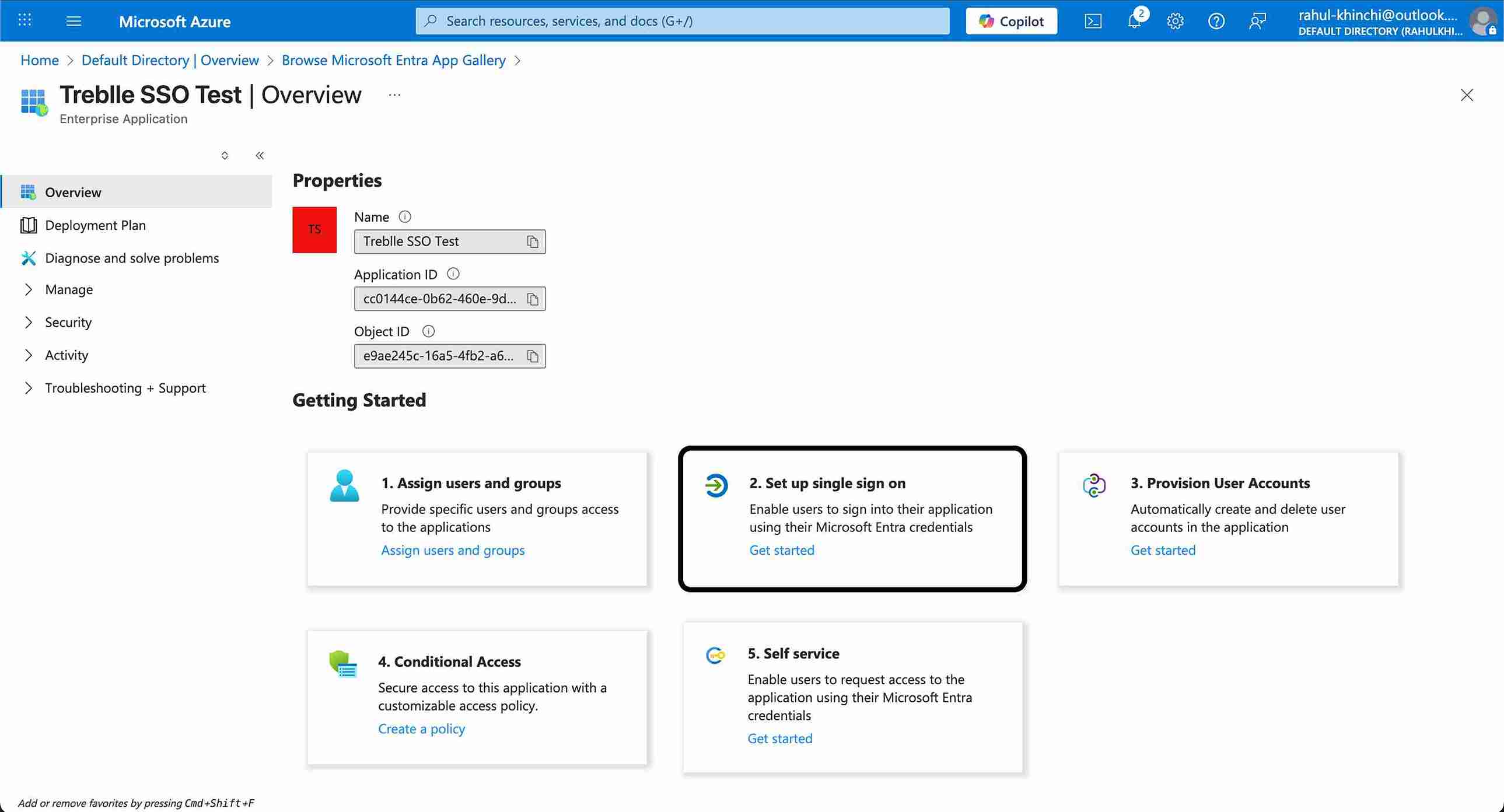The image size is (1504, 812).
Task: Collapse the left sidebar with double chevron
Action: tap(260, 155)
